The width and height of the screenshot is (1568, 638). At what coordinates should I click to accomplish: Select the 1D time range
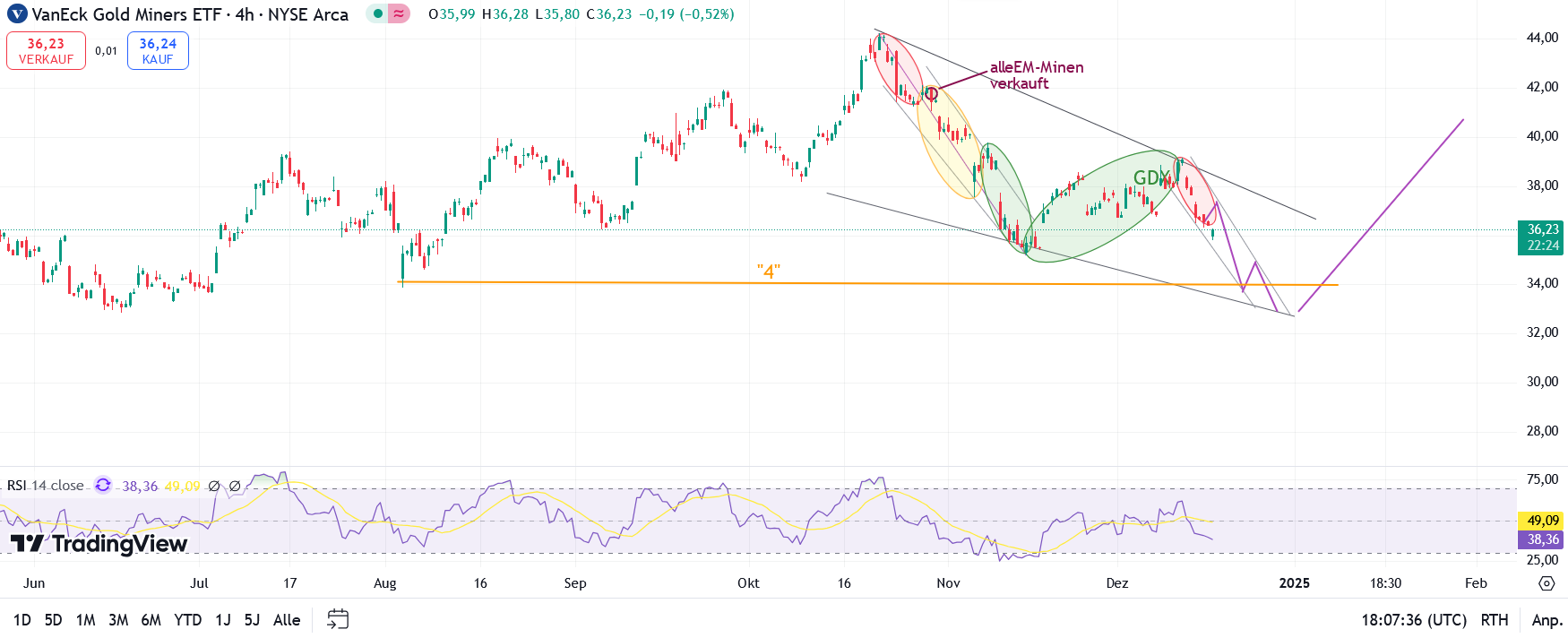click(22, 620)
